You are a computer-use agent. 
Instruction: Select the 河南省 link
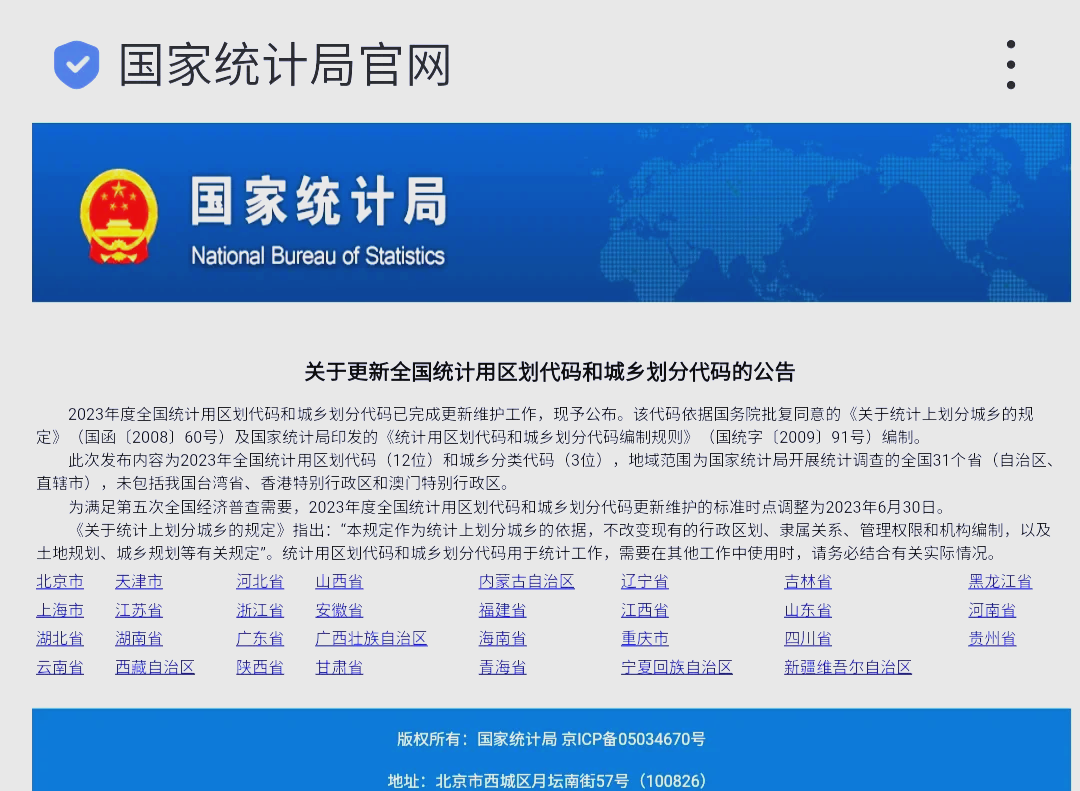[x=993, y=610]
